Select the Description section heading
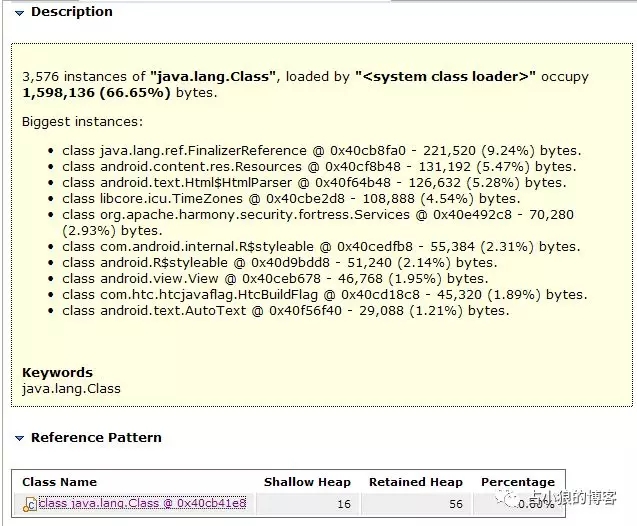Screen dimensions: 637x526 [x=72, y=12]
